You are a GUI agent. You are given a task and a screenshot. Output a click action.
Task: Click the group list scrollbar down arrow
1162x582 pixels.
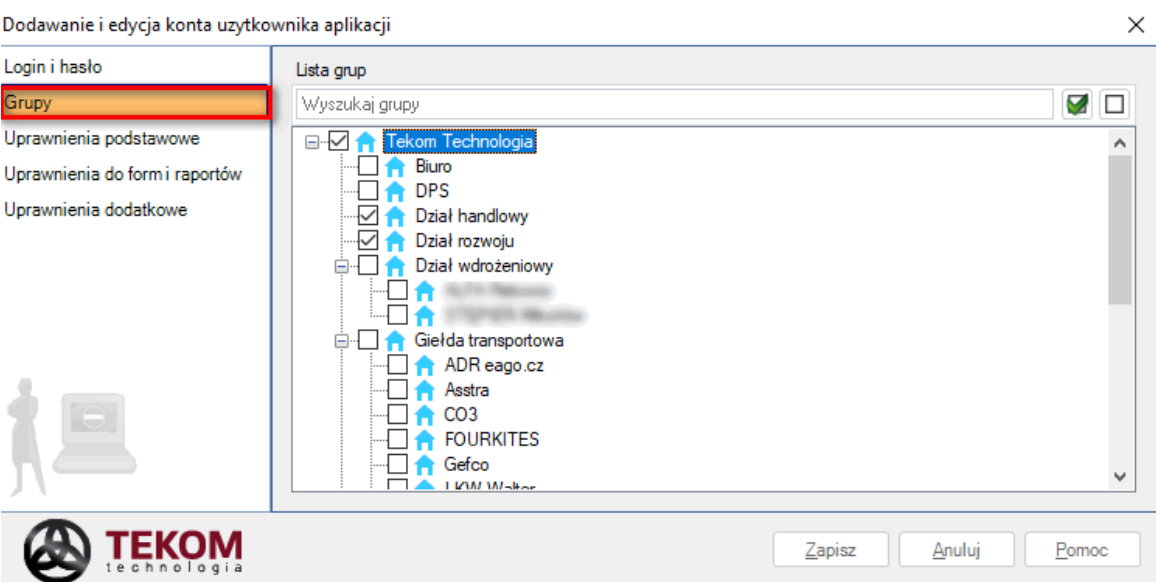[x=1120, y=477]
